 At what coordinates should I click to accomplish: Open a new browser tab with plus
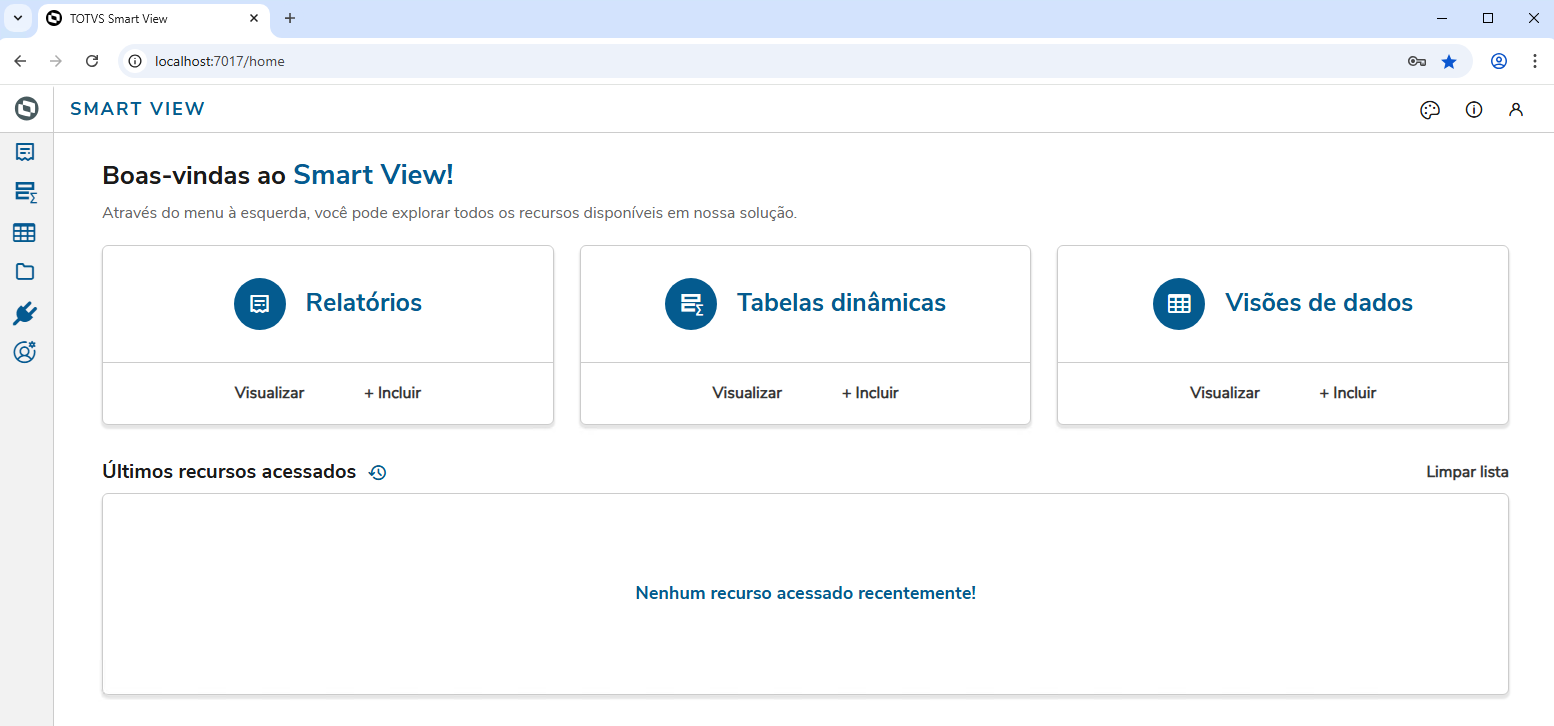point(290,18)
